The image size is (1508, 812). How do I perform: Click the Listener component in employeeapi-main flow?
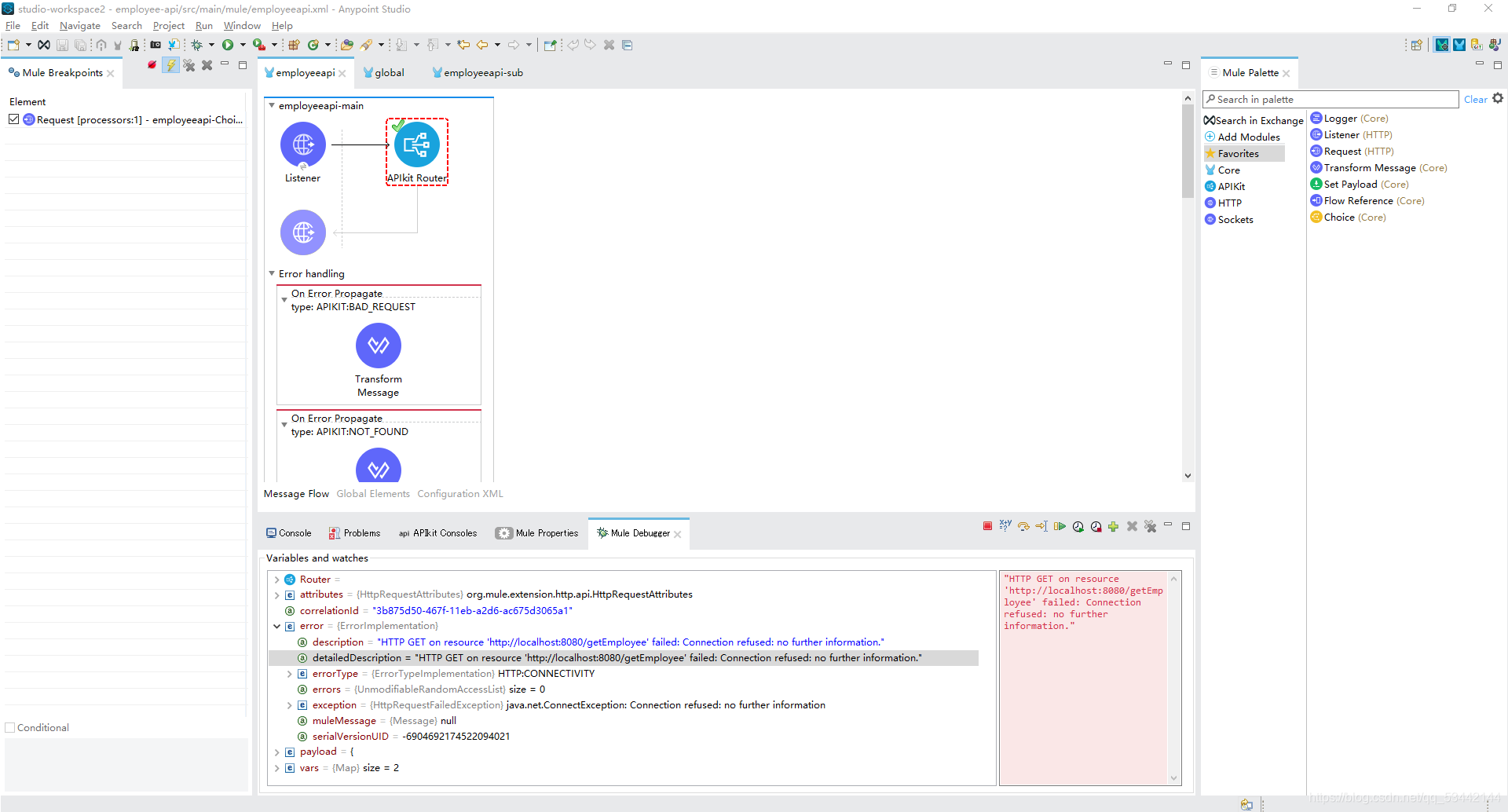point(302,153)
